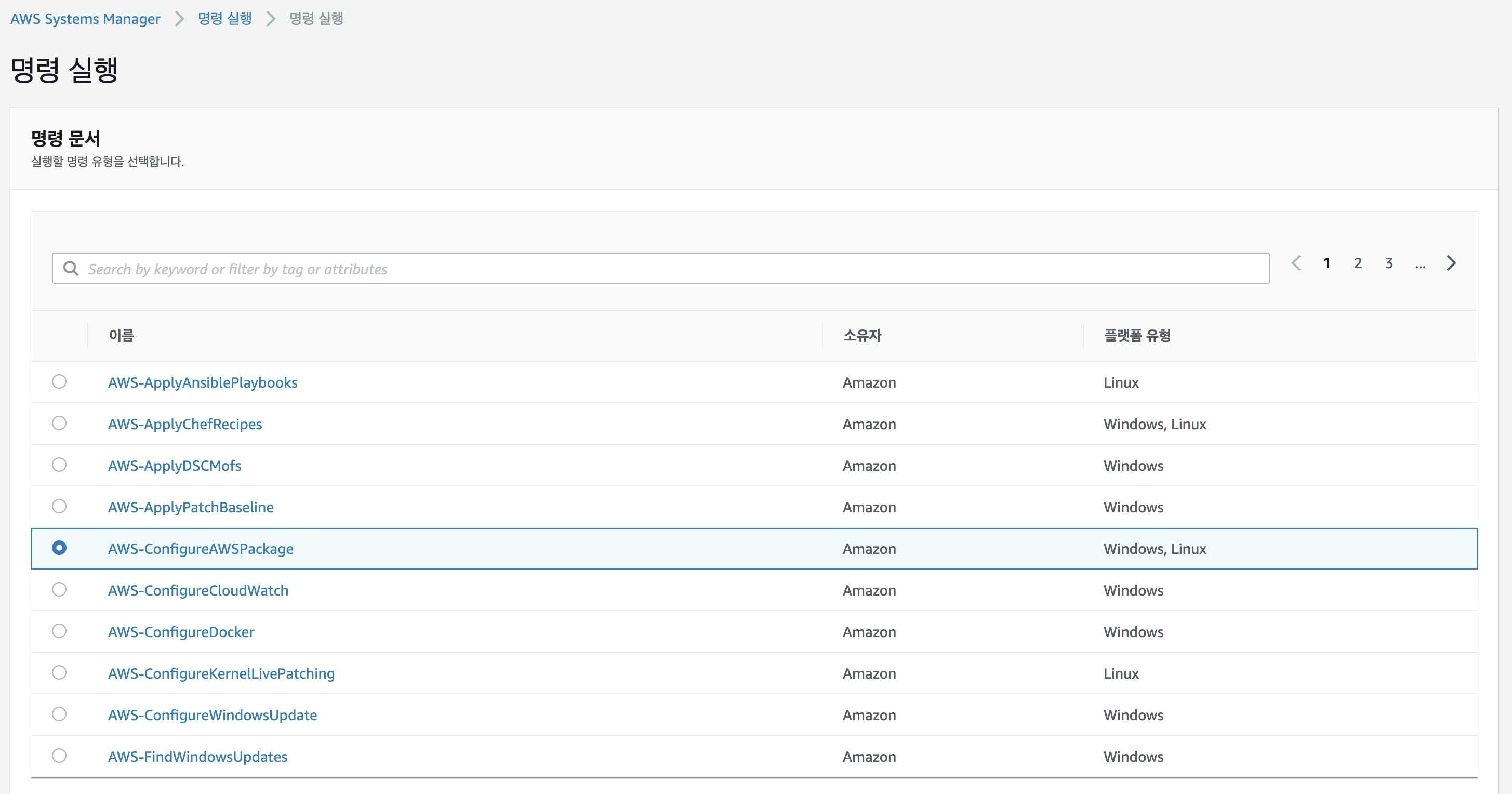Jump to page 2 of documents

(1358, 263)
